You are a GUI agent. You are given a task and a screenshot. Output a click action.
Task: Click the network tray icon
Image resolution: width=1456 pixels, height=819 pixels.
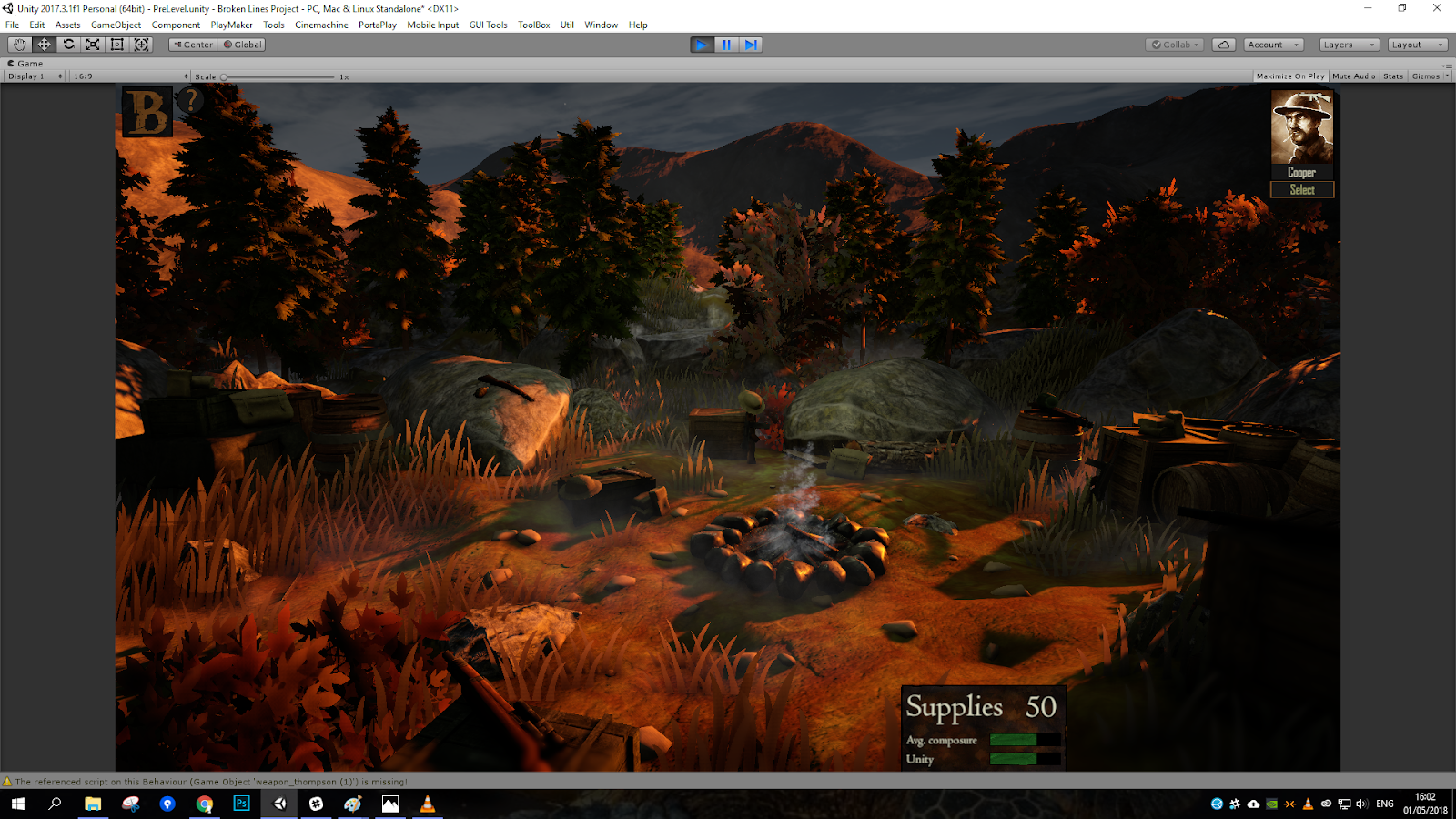point(1344,804)
